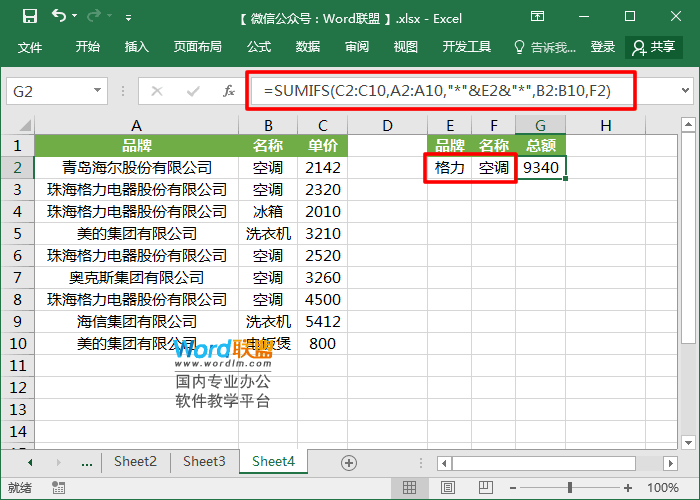Image resolution: width=700 pixels, height=500 pixels.
Task: Expand the formula bar
Action: point(685,91)
